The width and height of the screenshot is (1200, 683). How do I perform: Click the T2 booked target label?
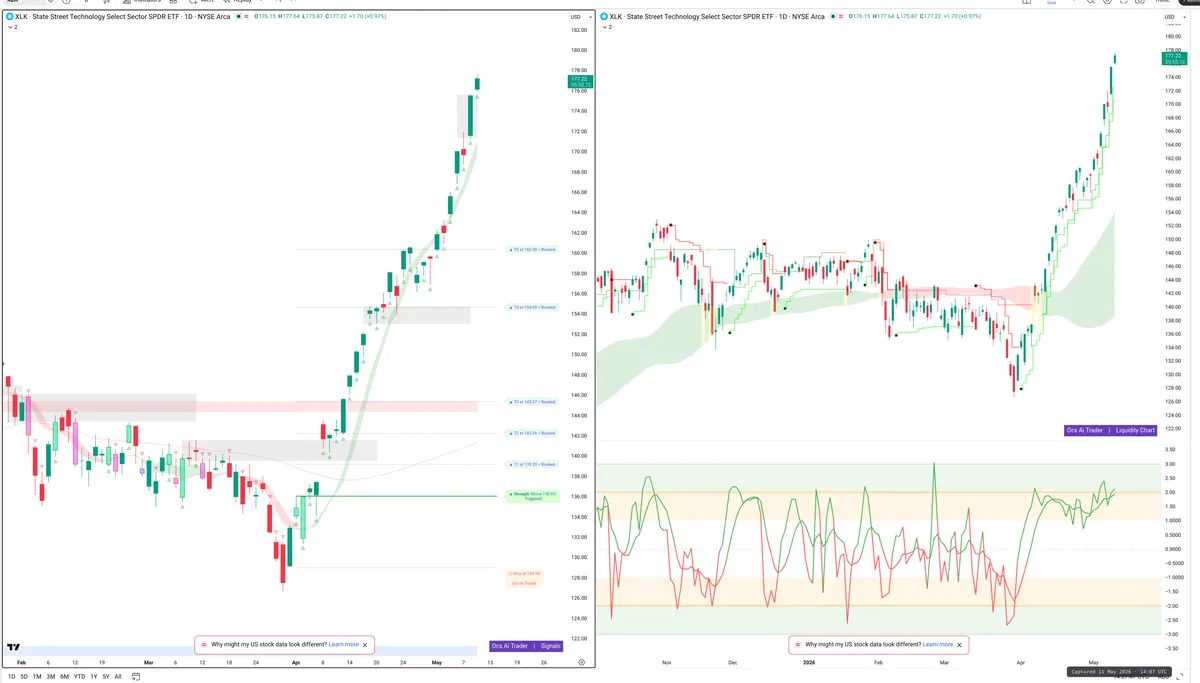(x=532, y=433)
